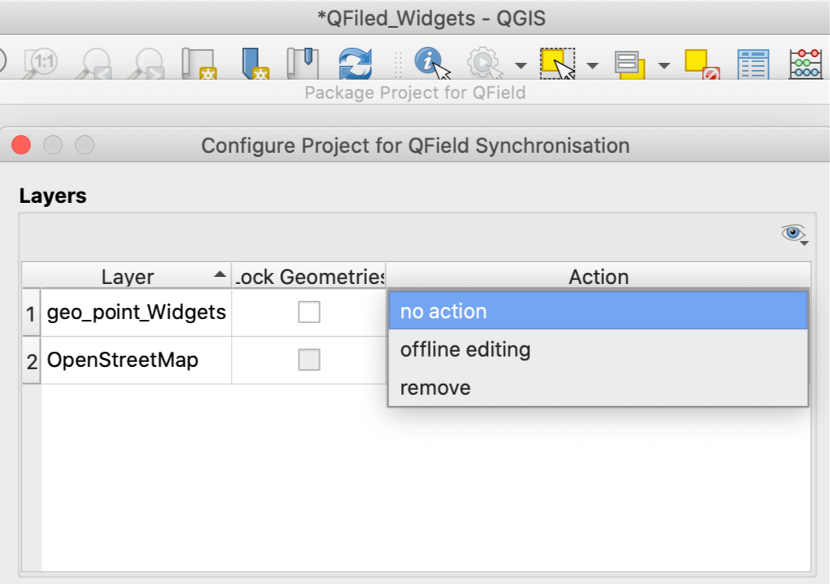
Task: Sort by the Layer column header
Action: [x=127, y=276]
